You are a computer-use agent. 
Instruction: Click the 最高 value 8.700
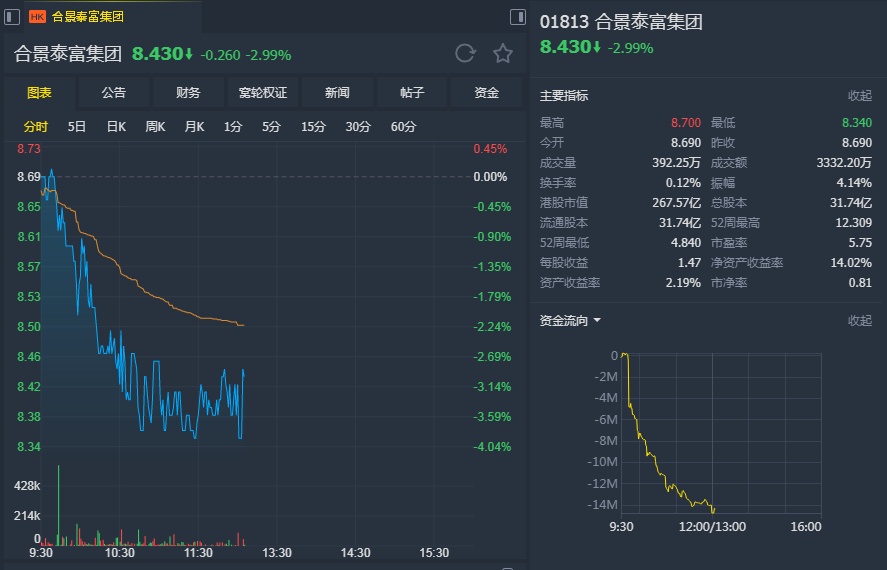(686, 123)
